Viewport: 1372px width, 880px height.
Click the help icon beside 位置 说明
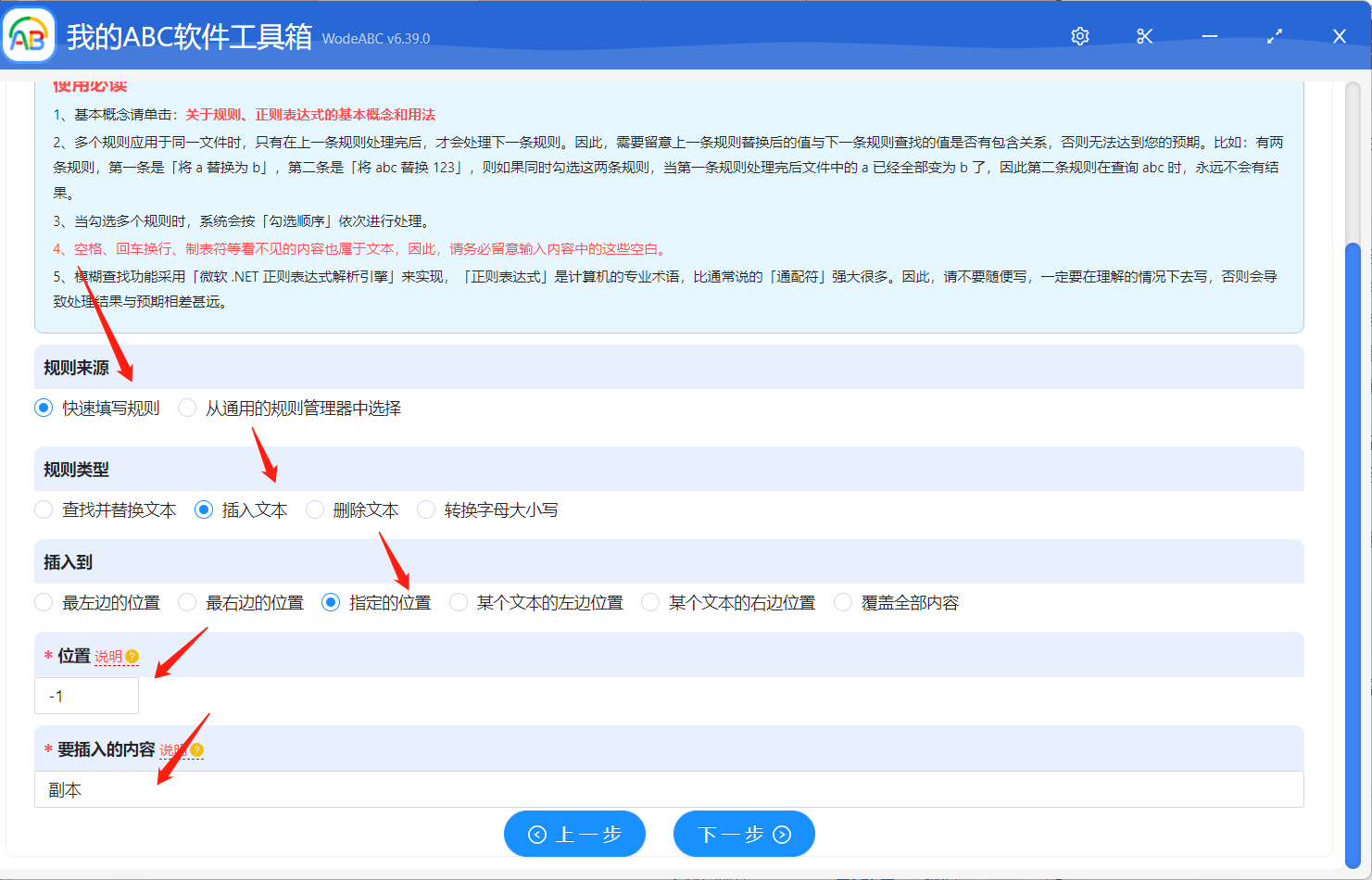point(132,657)
